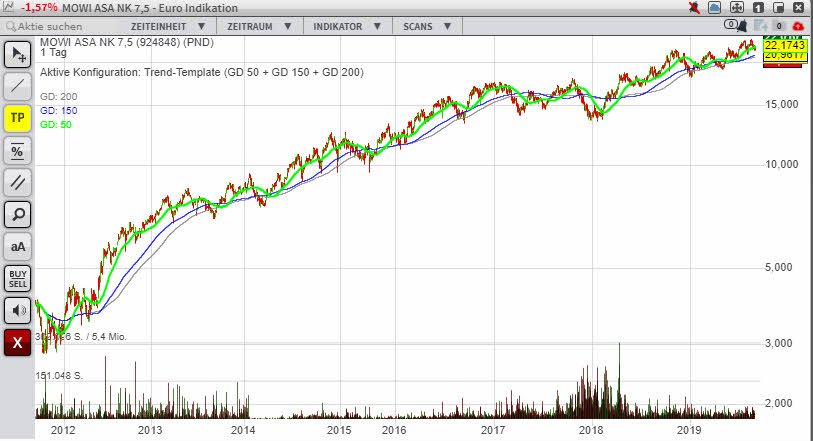Open the SCANS dropdown menu
813x441 pixels.
tap(427, 26)
